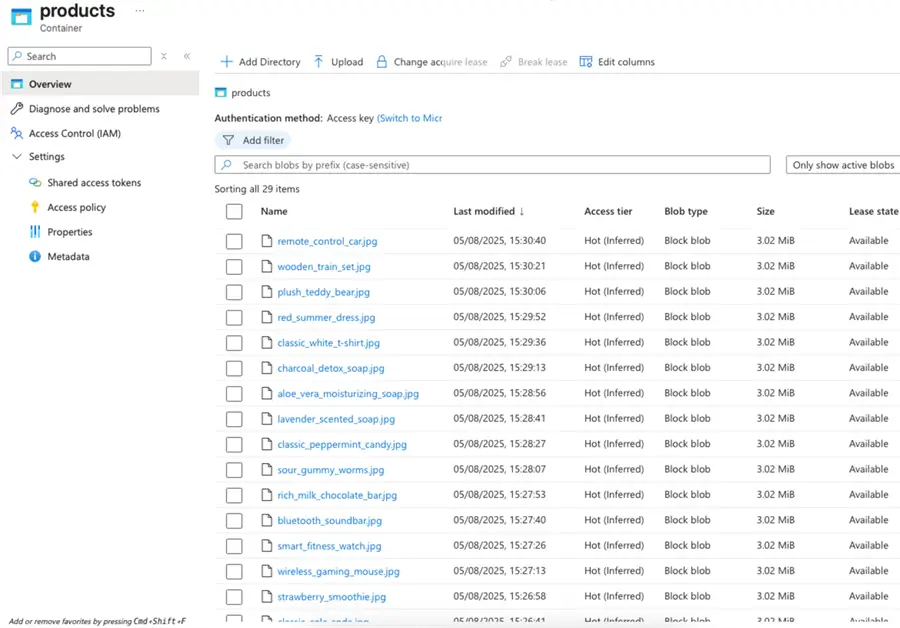Open the charcoal_detox_soap.jpg blob link
This screenshot has width=900, height=628.
click(330, 368)
